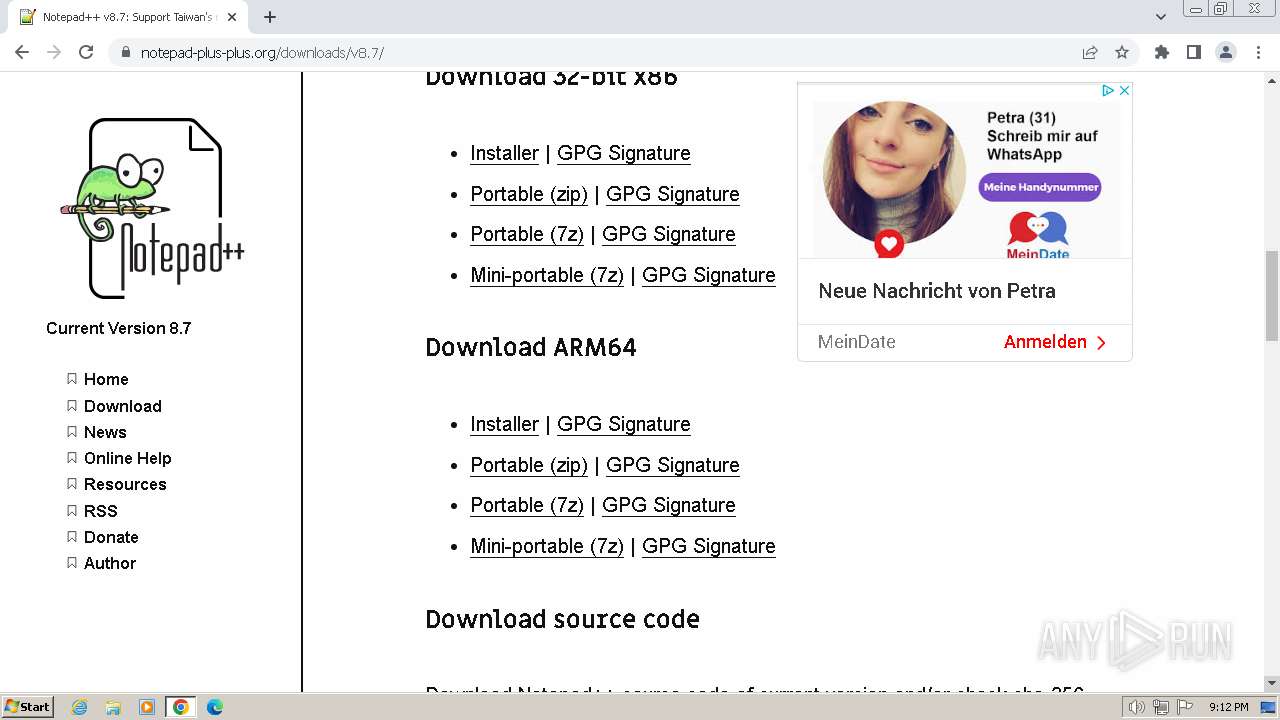Open 32-bit Portable (7z) GPG Signature
Screen dimensions: 1280x720
coord(668,234)
